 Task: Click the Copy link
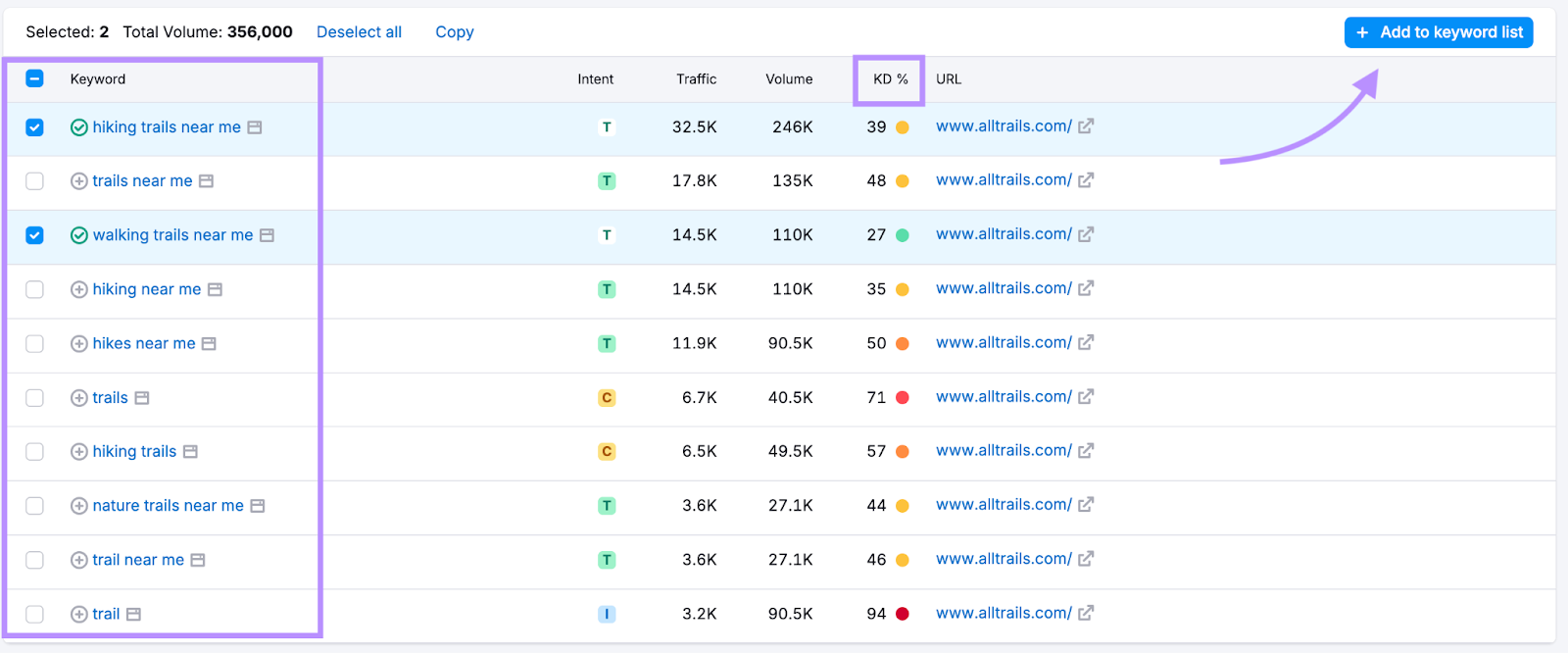455,32
